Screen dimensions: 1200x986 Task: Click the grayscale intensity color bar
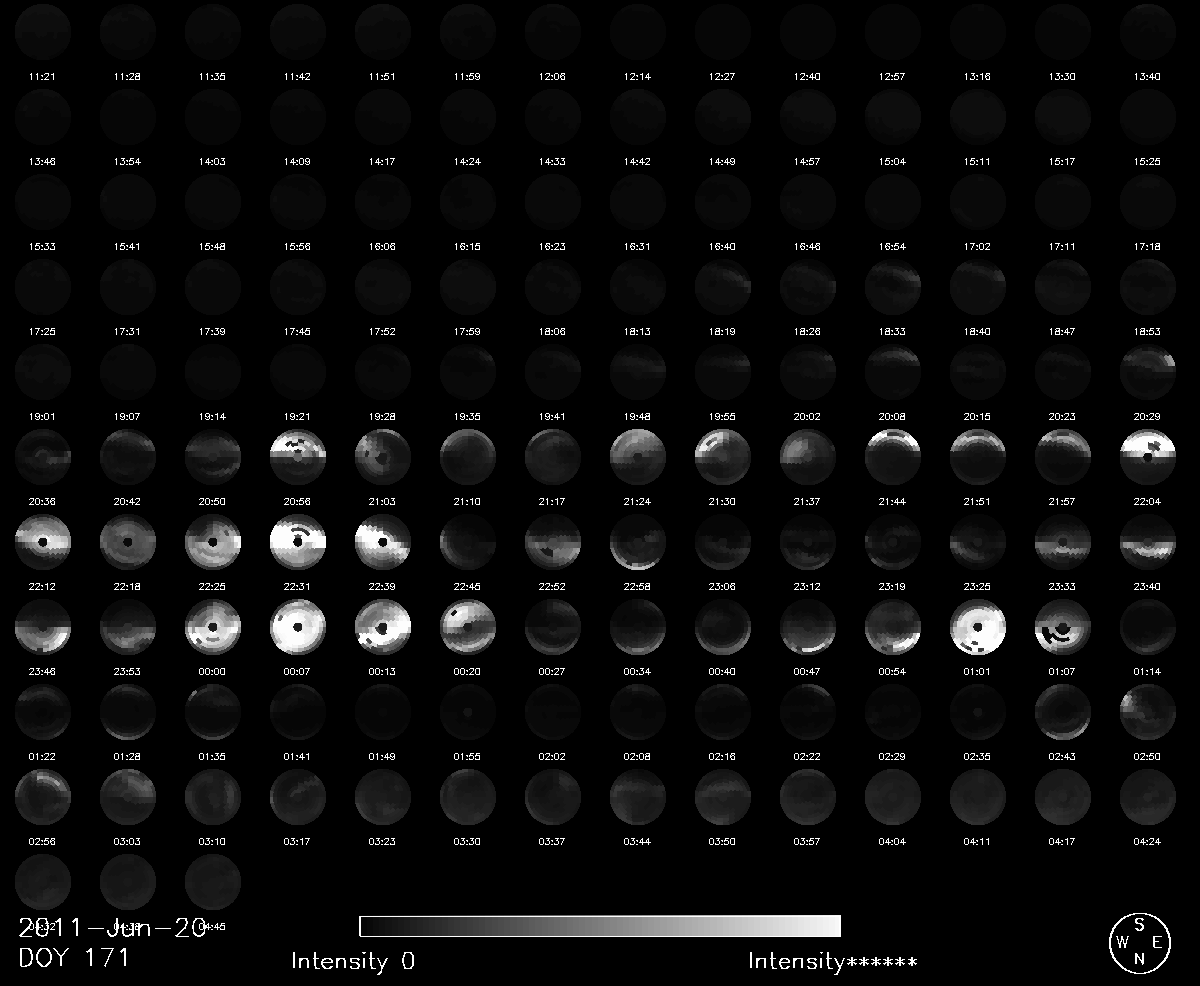(x=600, y=925)
